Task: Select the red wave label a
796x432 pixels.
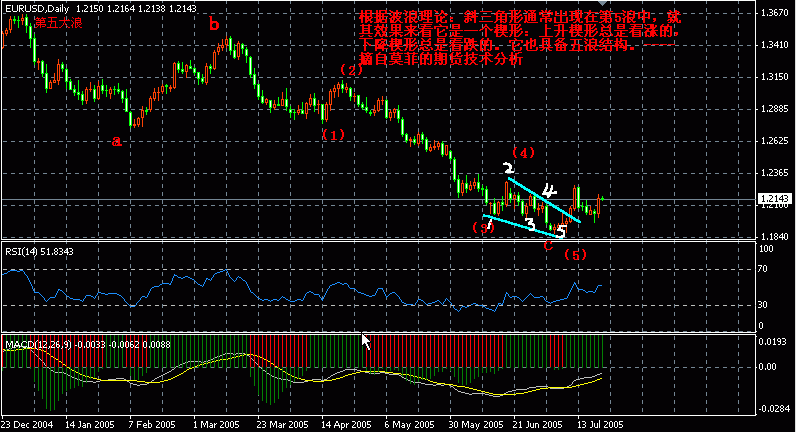Action: (x=117, y=141)
